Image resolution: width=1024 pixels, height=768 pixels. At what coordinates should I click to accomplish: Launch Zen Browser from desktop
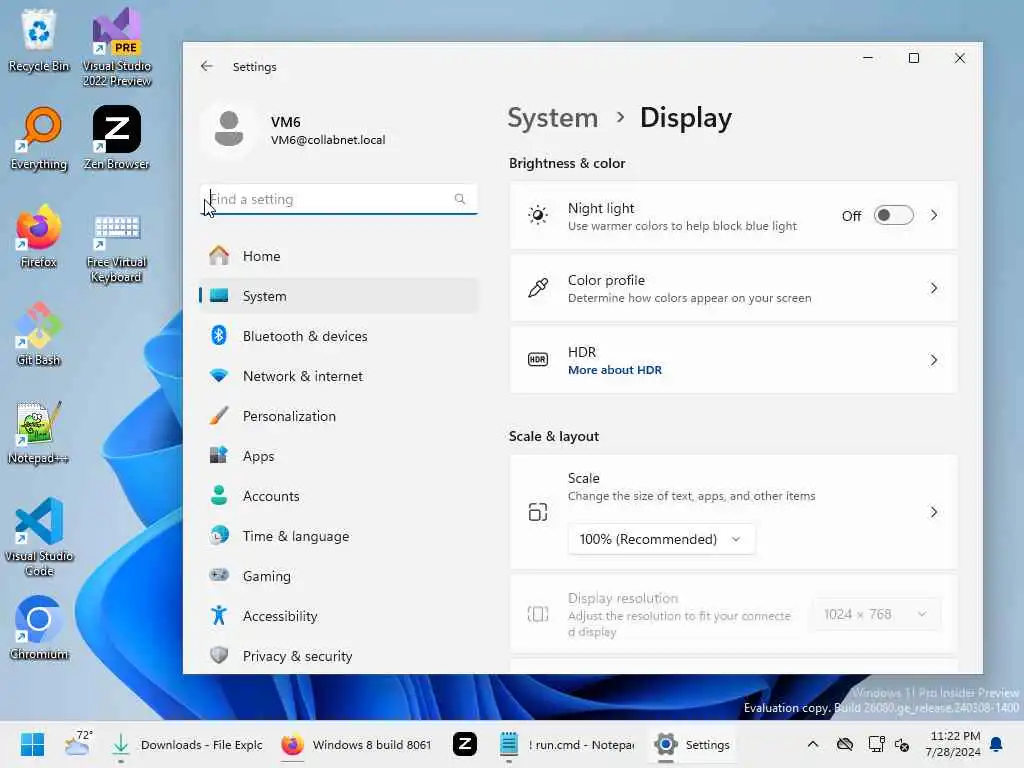pos(117,138)
